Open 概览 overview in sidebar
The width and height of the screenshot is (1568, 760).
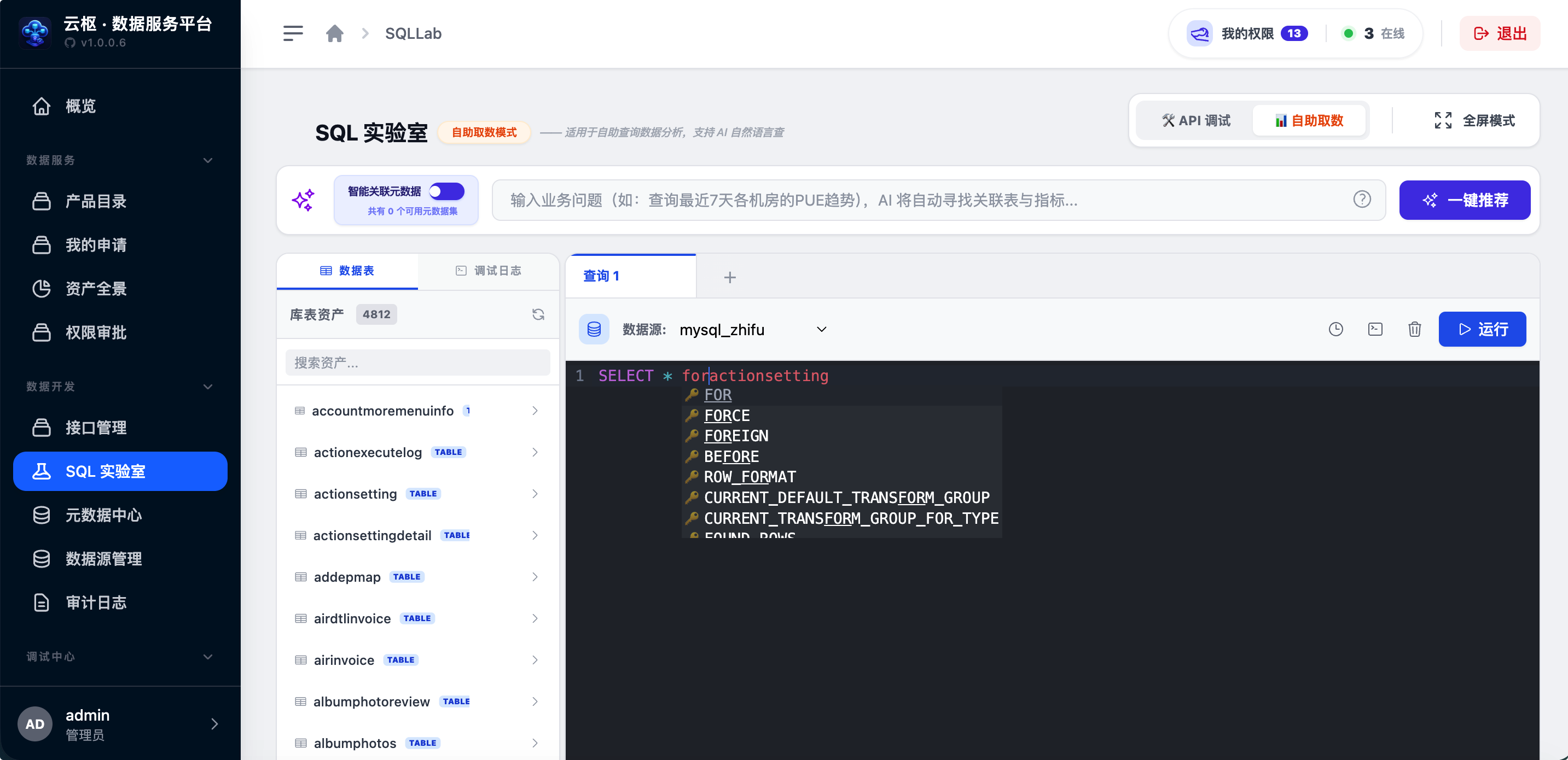[120, 106]
